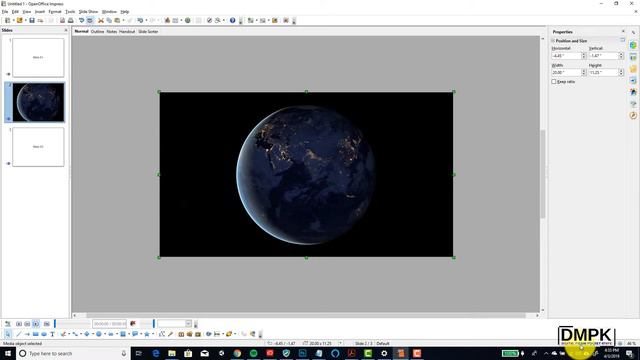640x360 pixels.
Task: Collapse the Position and Size section
Action: tap(553, 41)
